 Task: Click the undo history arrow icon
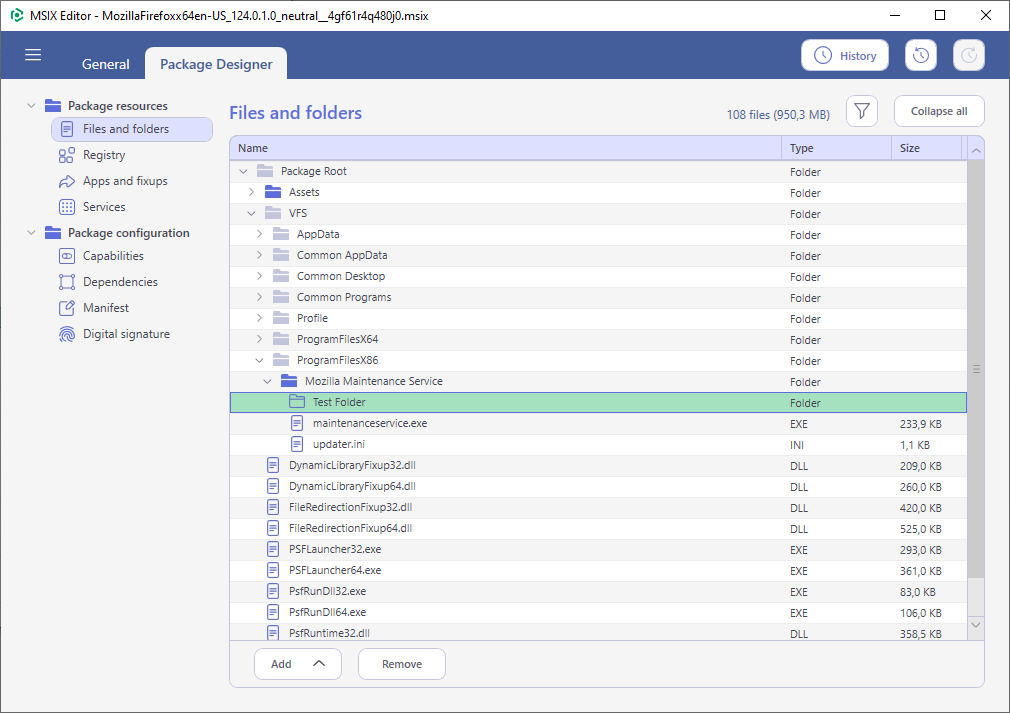pos(920,55)
